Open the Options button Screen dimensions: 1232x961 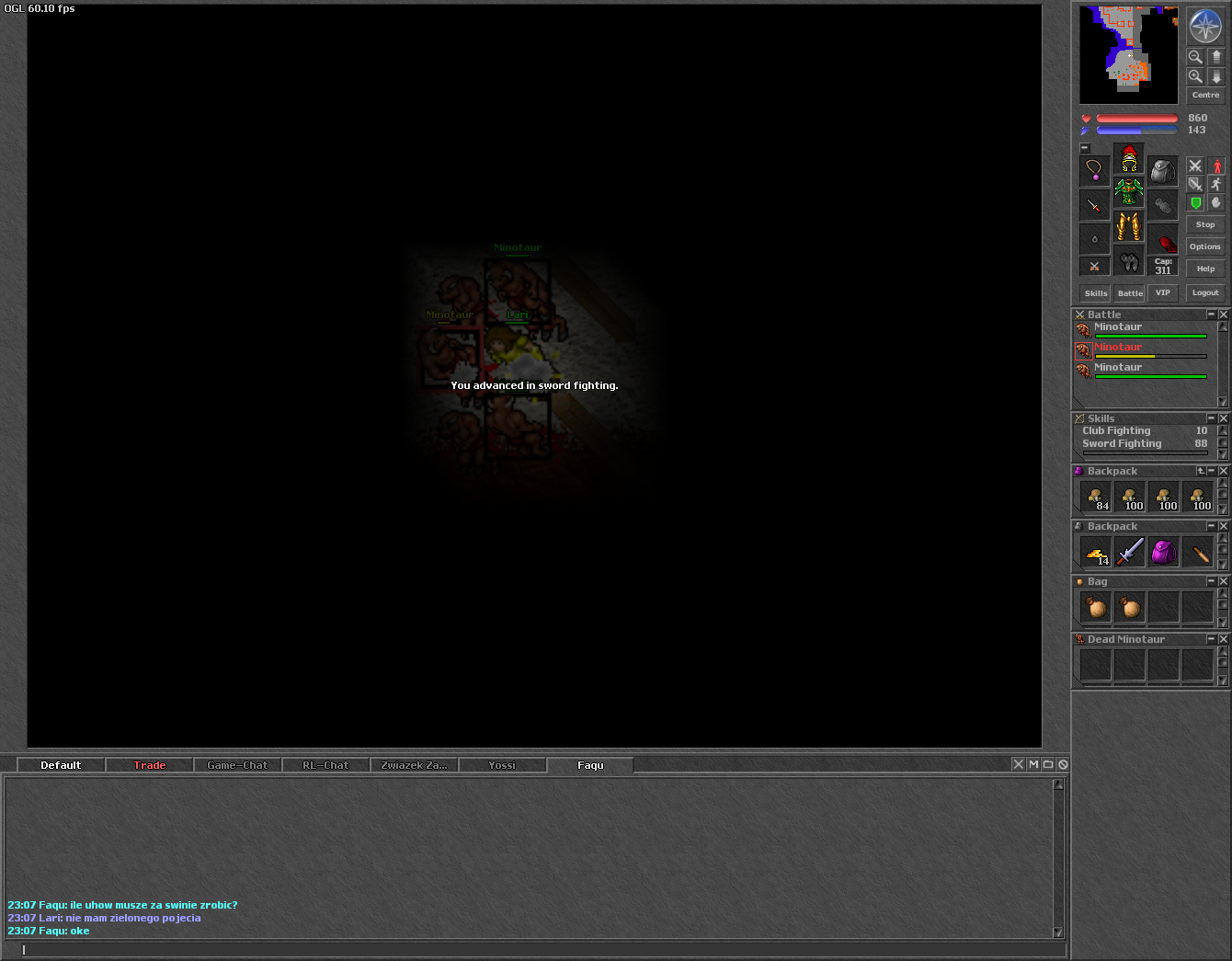tap(1205, 246)
